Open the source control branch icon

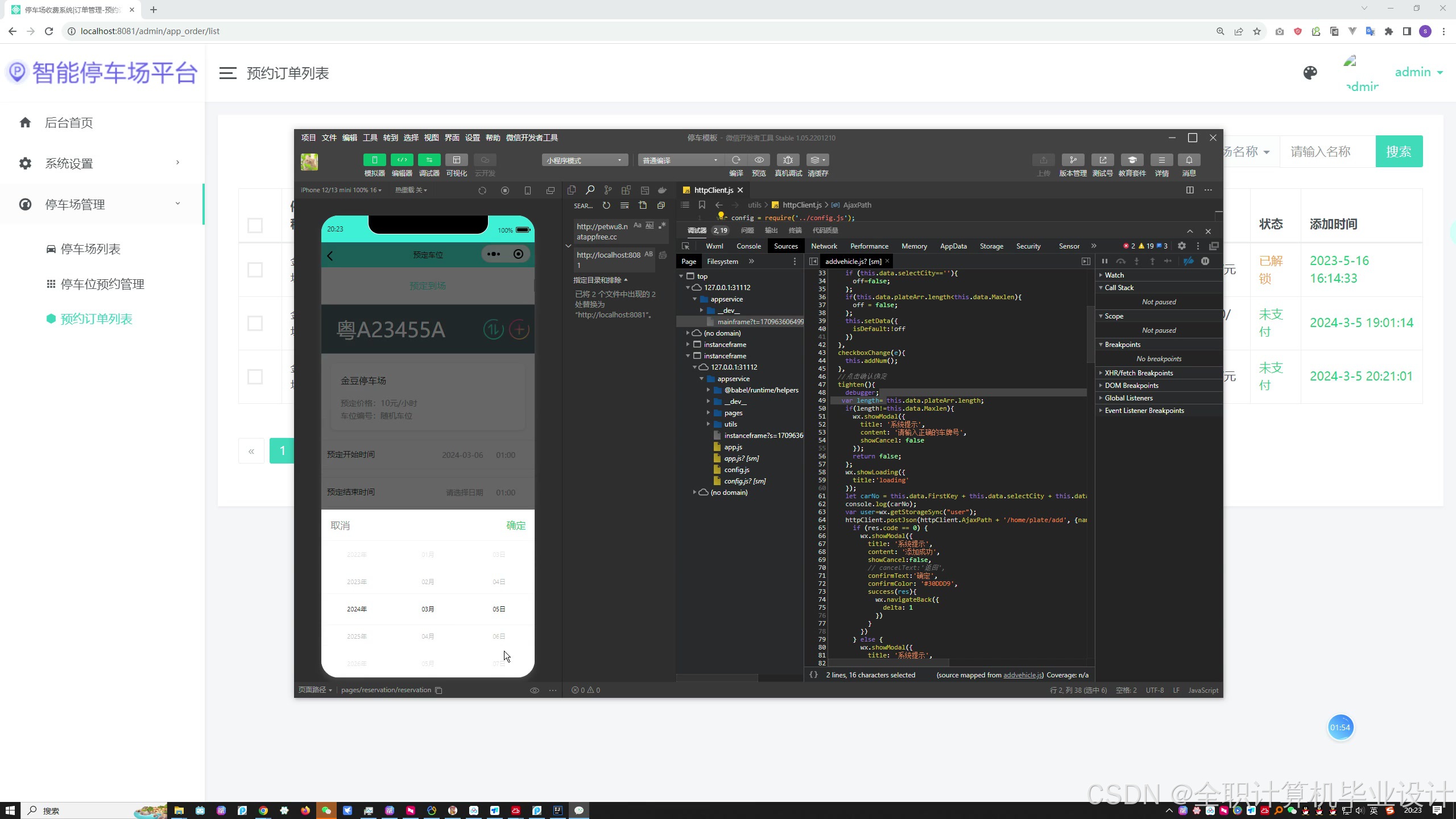[608, 191]
